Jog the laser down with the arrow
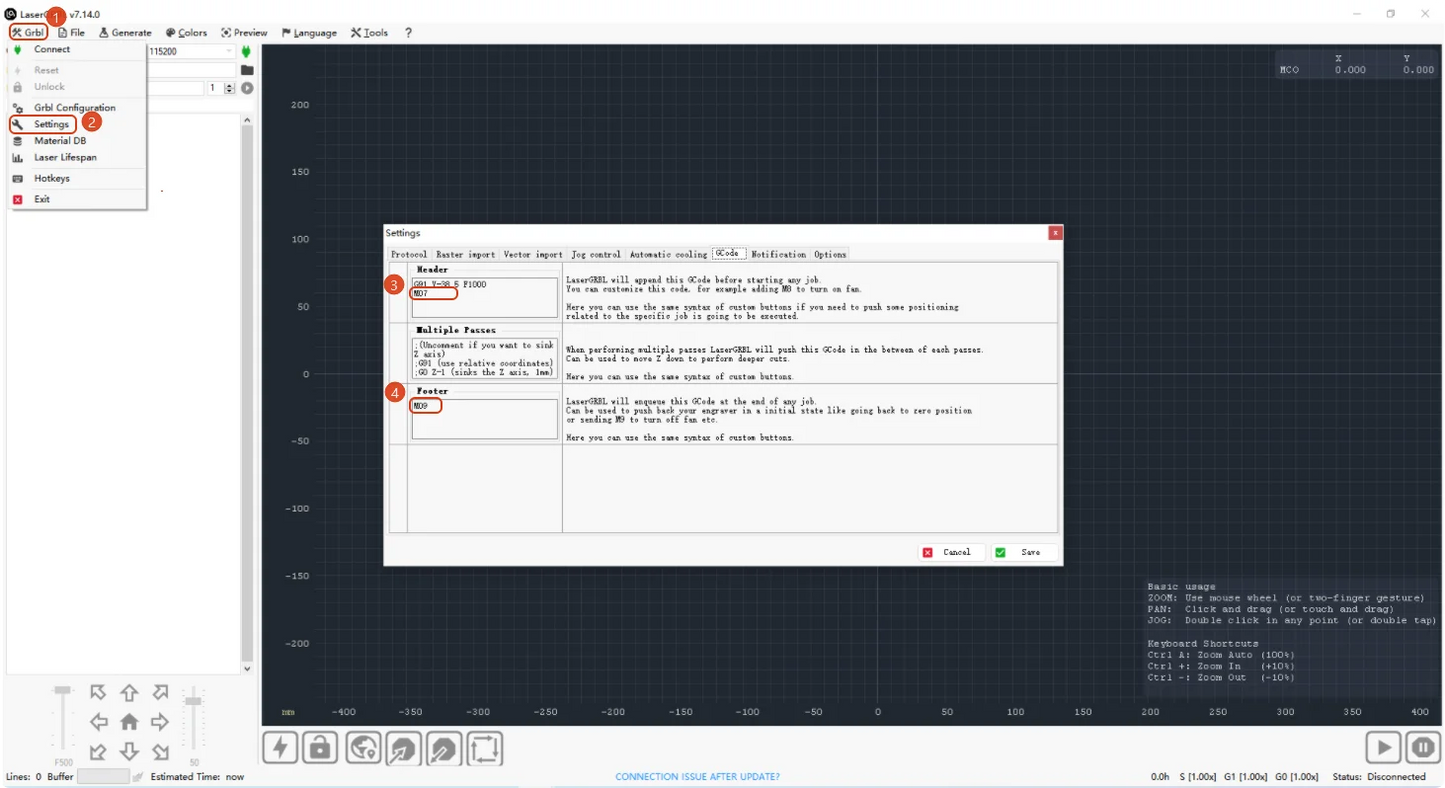Screen dimensions: 1445x788 point(129,752)
